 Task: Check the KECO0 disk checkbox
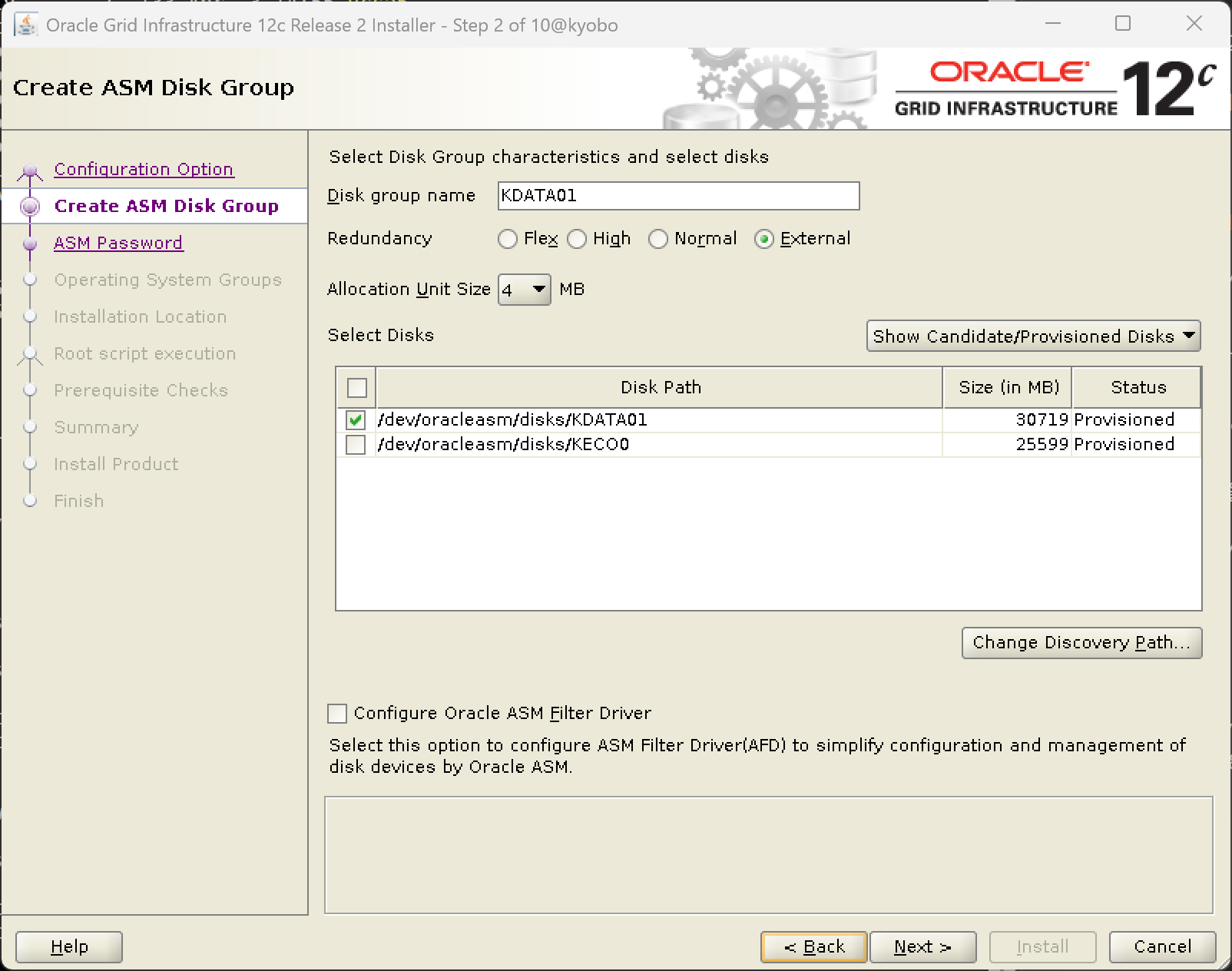[356, 444]
